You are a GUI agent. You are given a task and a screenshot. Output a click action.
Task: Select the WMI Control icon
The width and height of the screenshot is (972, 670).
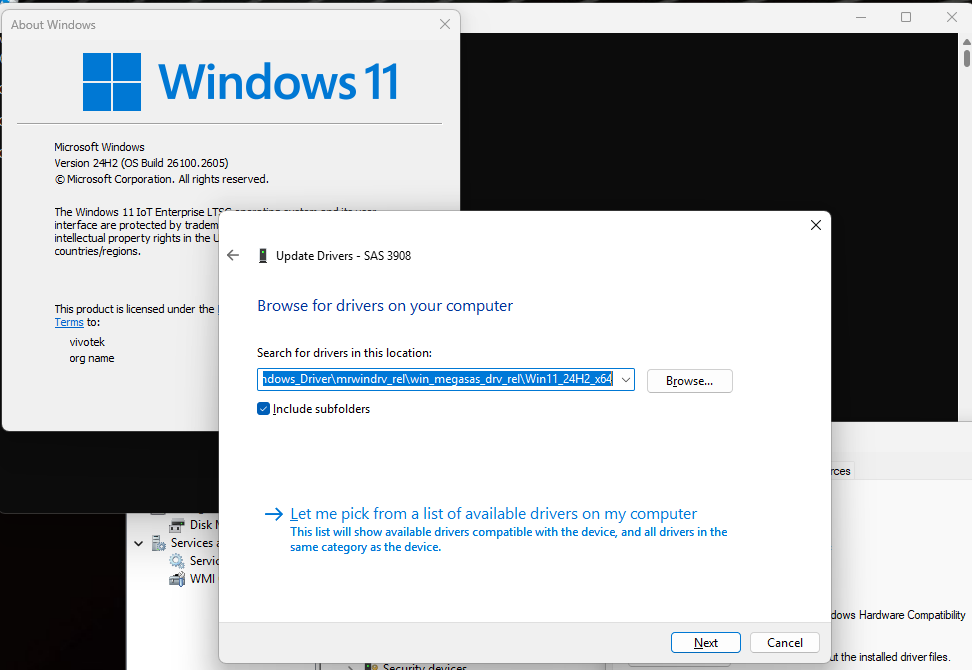coord(177,579)
